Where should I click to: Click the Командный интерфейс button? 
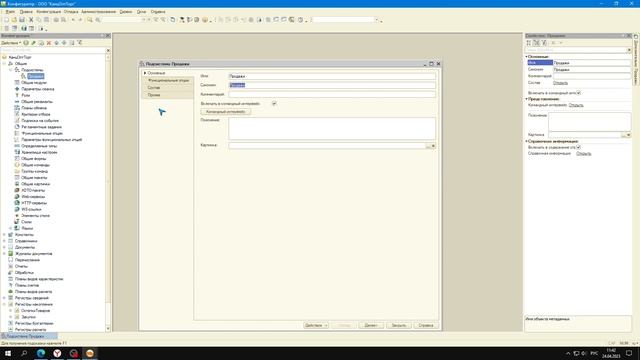pyautogui.click(x=225, y=111)
